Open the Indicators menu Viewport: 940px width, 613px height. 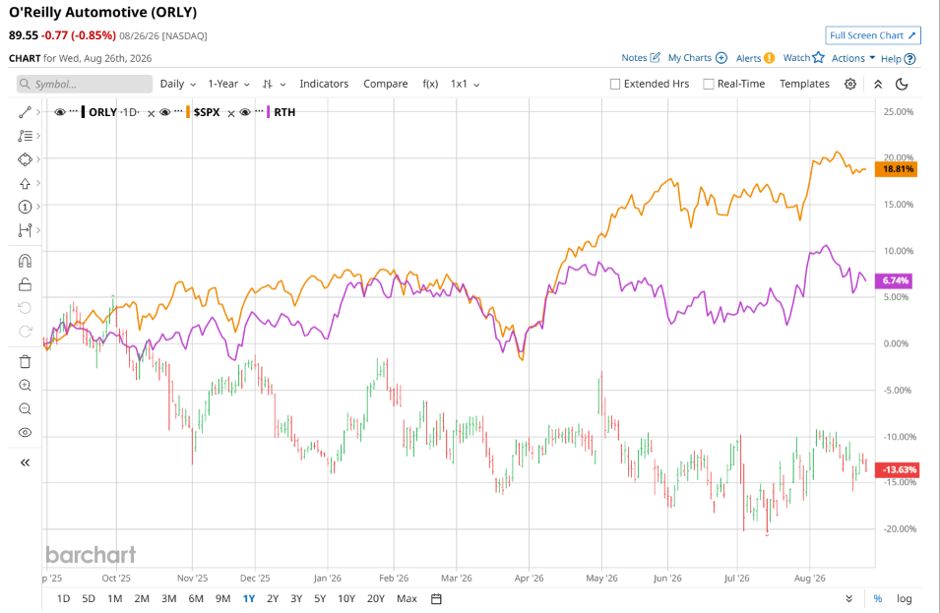(x=324, y=84)
